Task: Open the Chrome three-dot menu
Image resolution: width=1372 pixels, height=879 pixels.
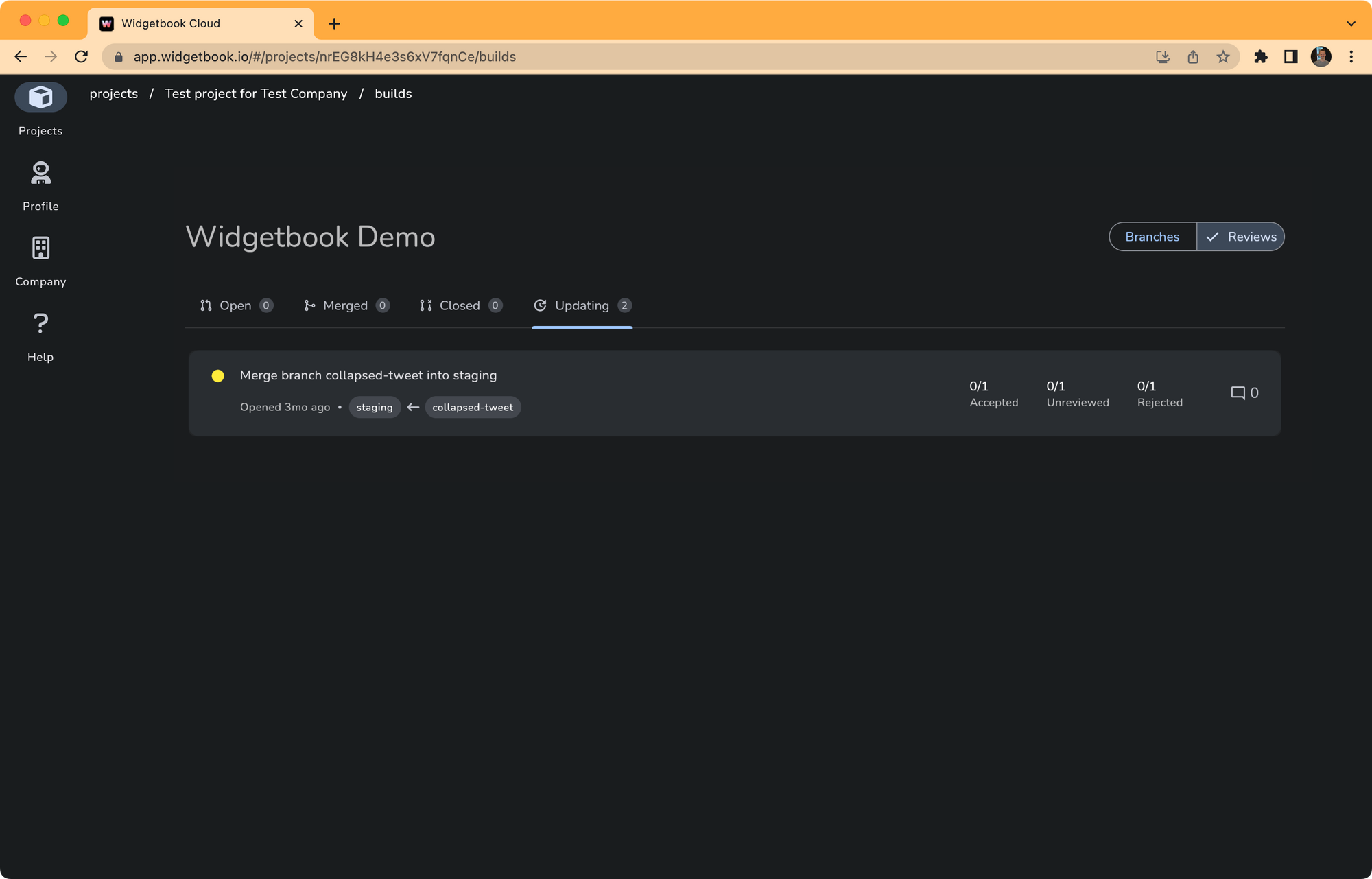Action: click(1351, 57)
